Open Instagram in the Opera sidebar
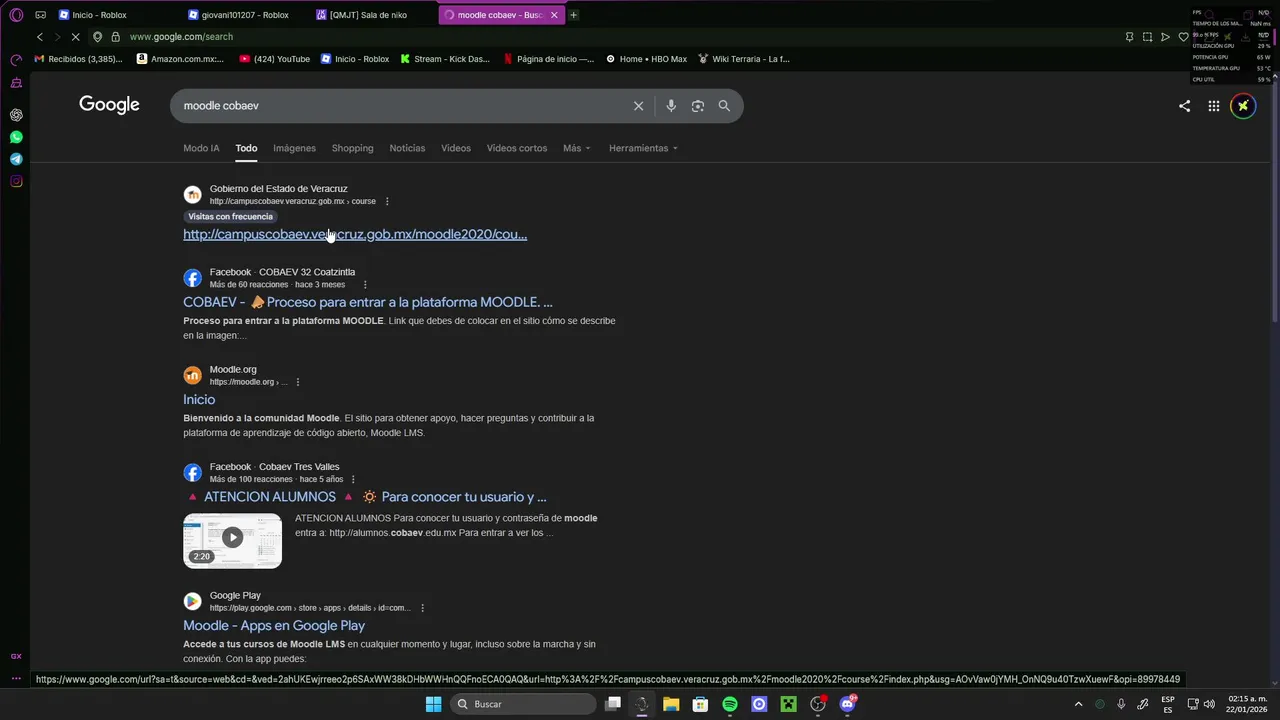Viewport: 1280px width, 720px height. pos(16,181)
